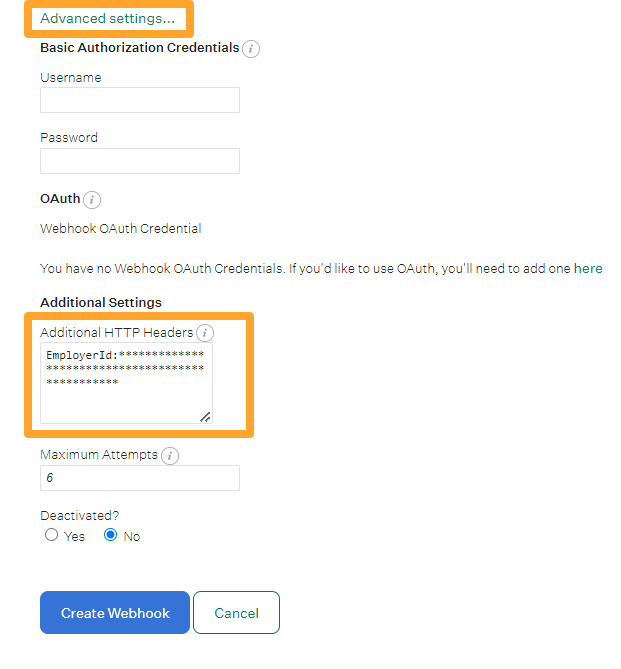Viewport: 621px width, 669px height.
Task: Click the textarea resize handle icon
Action: click(x=205, y=417)
